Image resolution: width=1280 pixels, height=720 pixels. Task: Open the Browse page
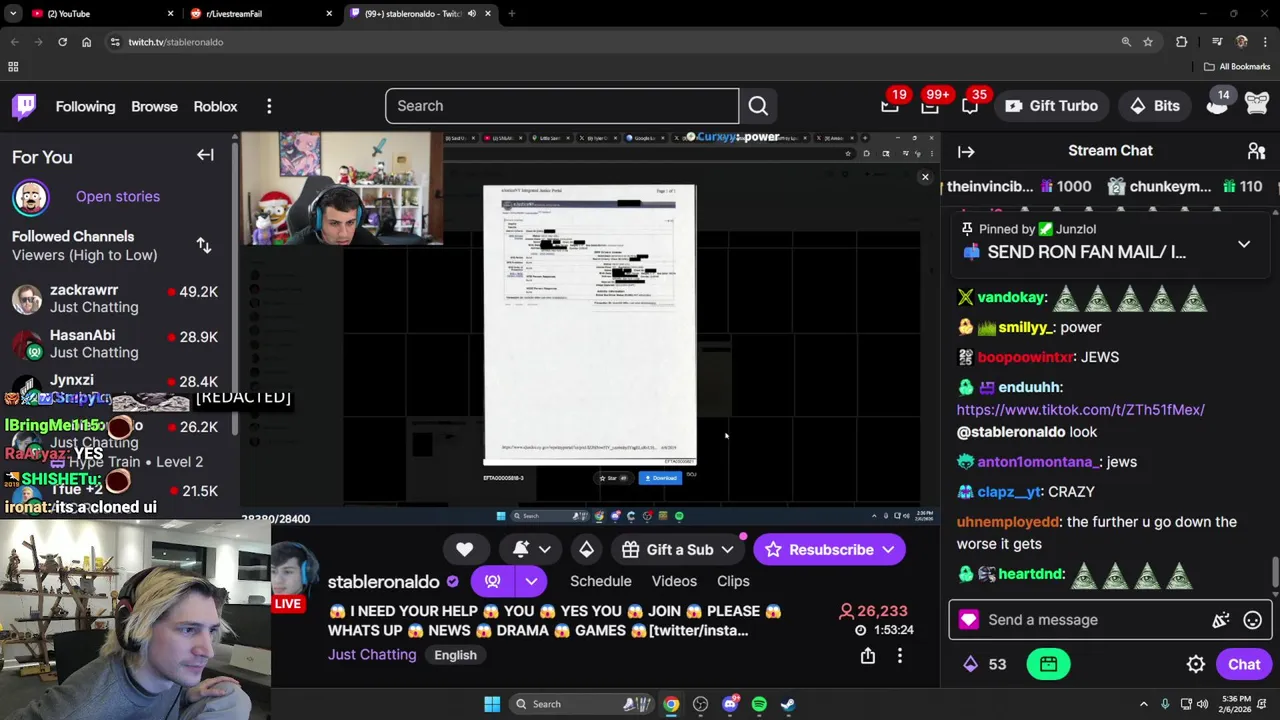[x=154, y=106]
